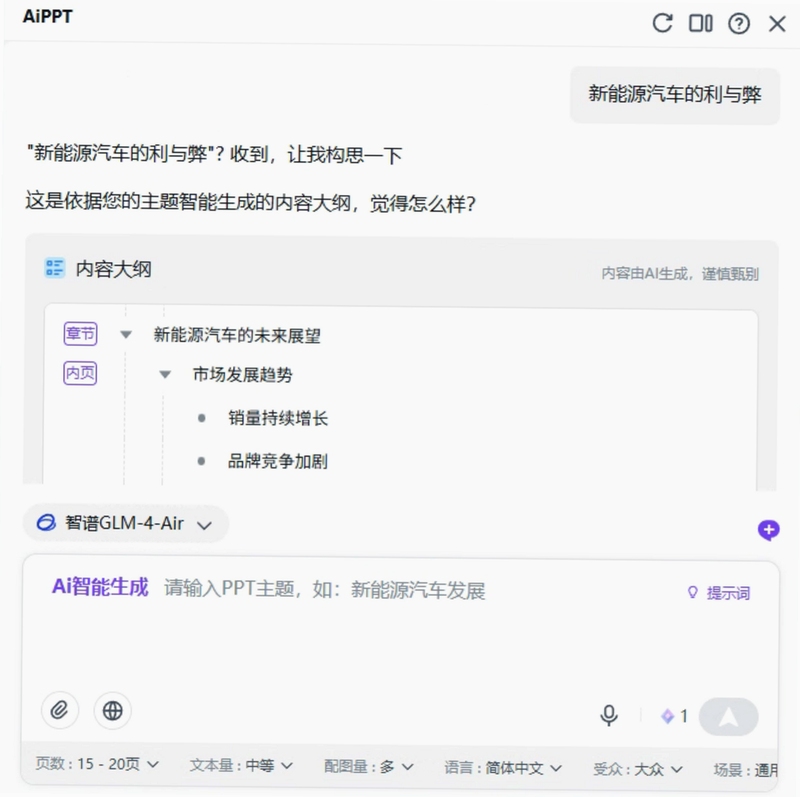Select the 品牌竞争加剧 bullet item
The width and height of the screenshot is (800, 797).
(278, 461)
